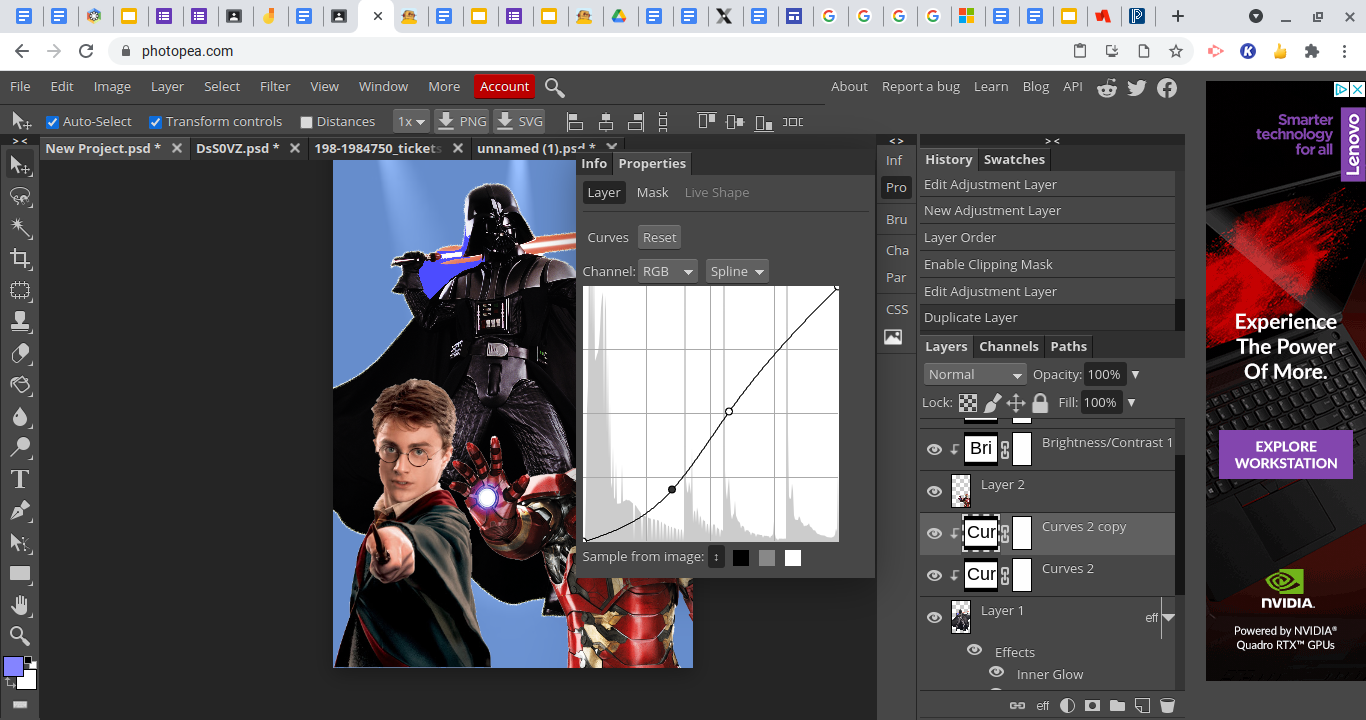Switch to the Channels tab
This screenshot has width=1366, height=720.
click(x=1008, y=346)
